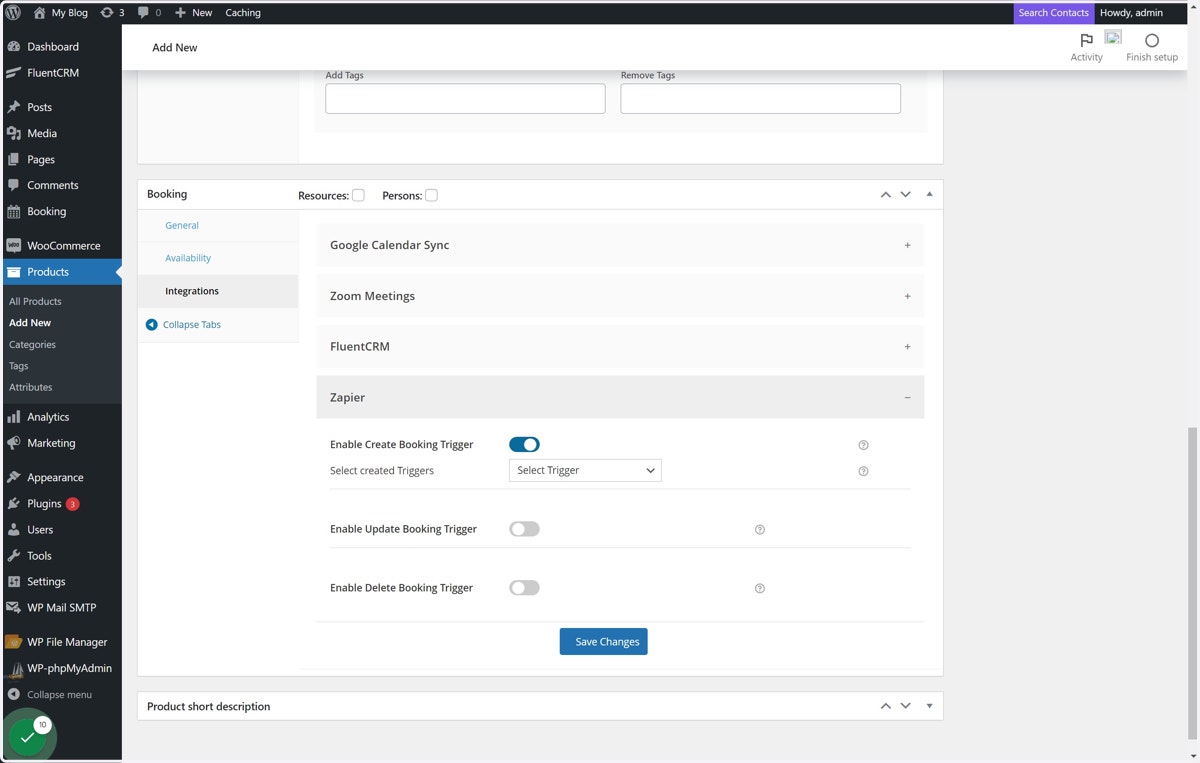Expand the Google Calendar Sync section
Viewport: 1200px width, 763px height.
coord(620,245)
